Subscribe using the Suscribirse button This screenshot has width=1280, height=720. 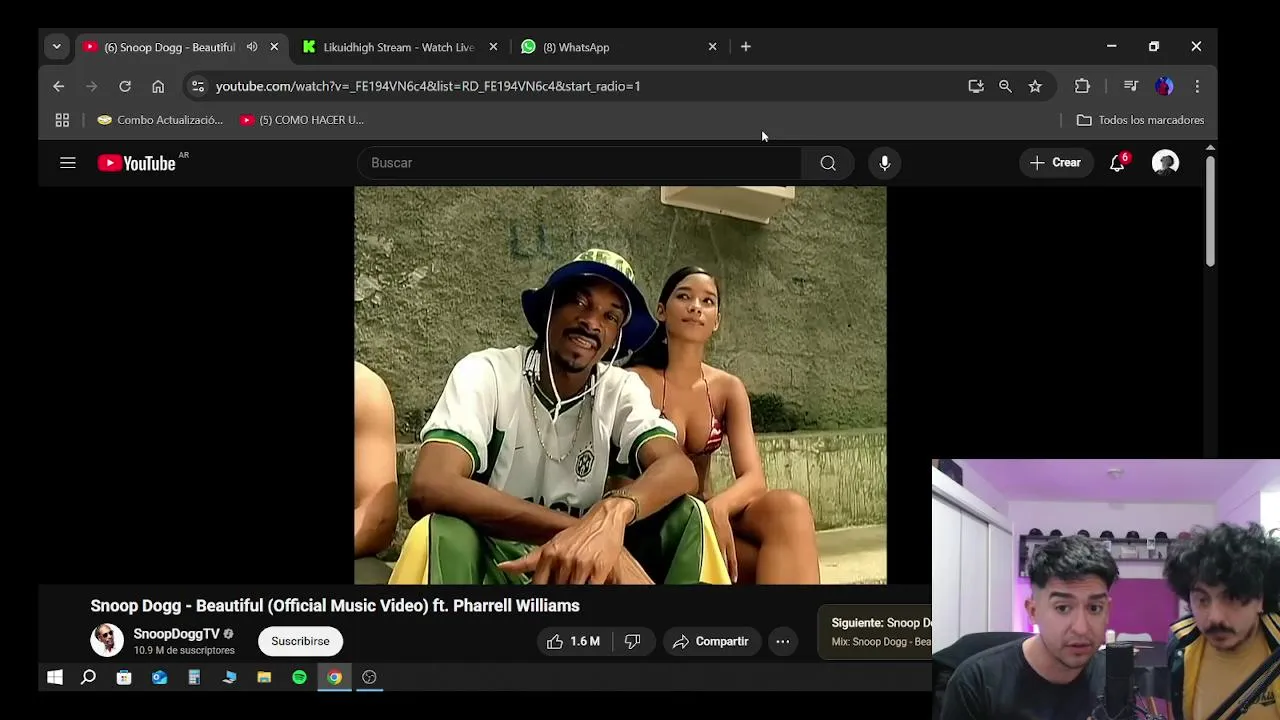tap(300, 642)
